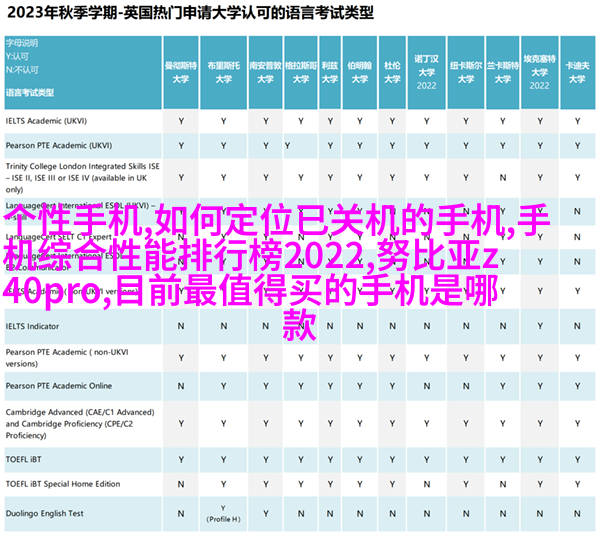
Task: Select the 布里斯托大学 column header
Action: (223, 73)
